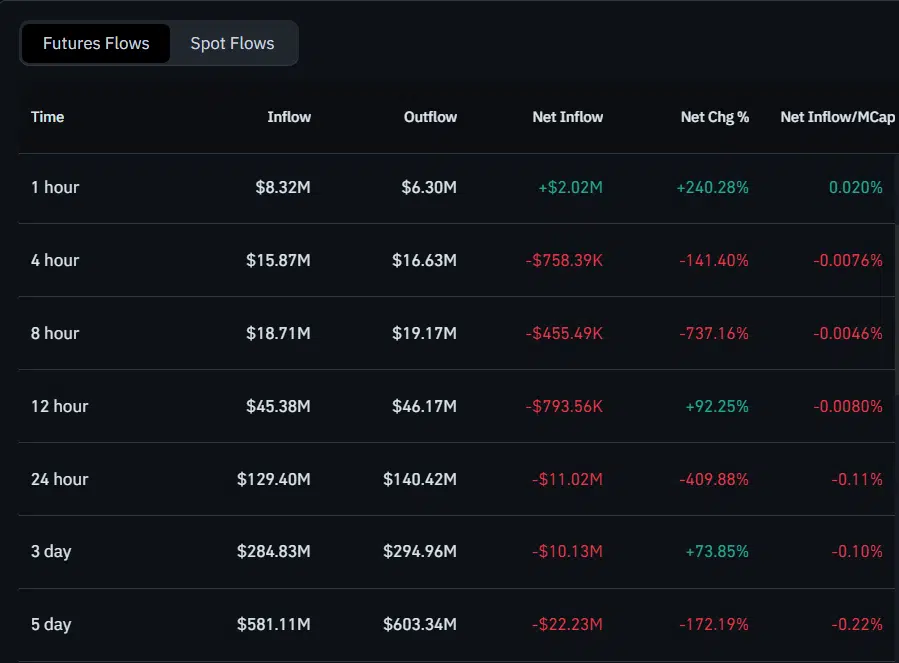Switch to the Spot Flows tab
899x663 pixels.
pyautogui.click(x=232, y=43)
